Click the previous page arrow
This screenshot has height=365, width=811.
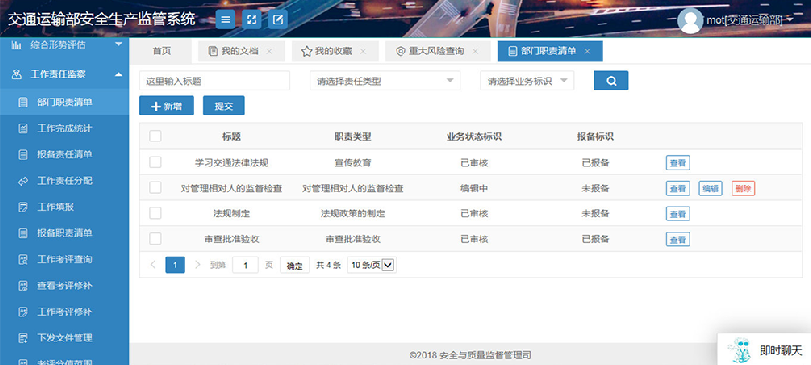153,265
